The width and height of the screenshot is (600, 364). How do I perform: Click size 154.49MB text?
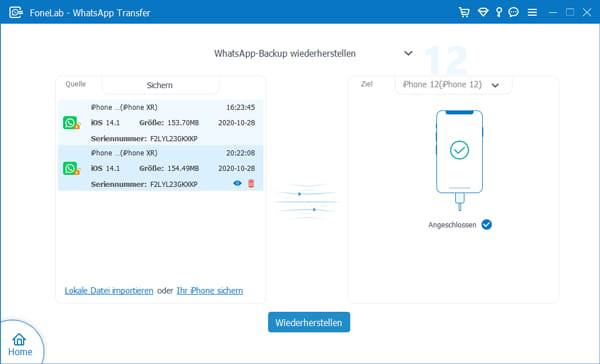pos(183,168)
